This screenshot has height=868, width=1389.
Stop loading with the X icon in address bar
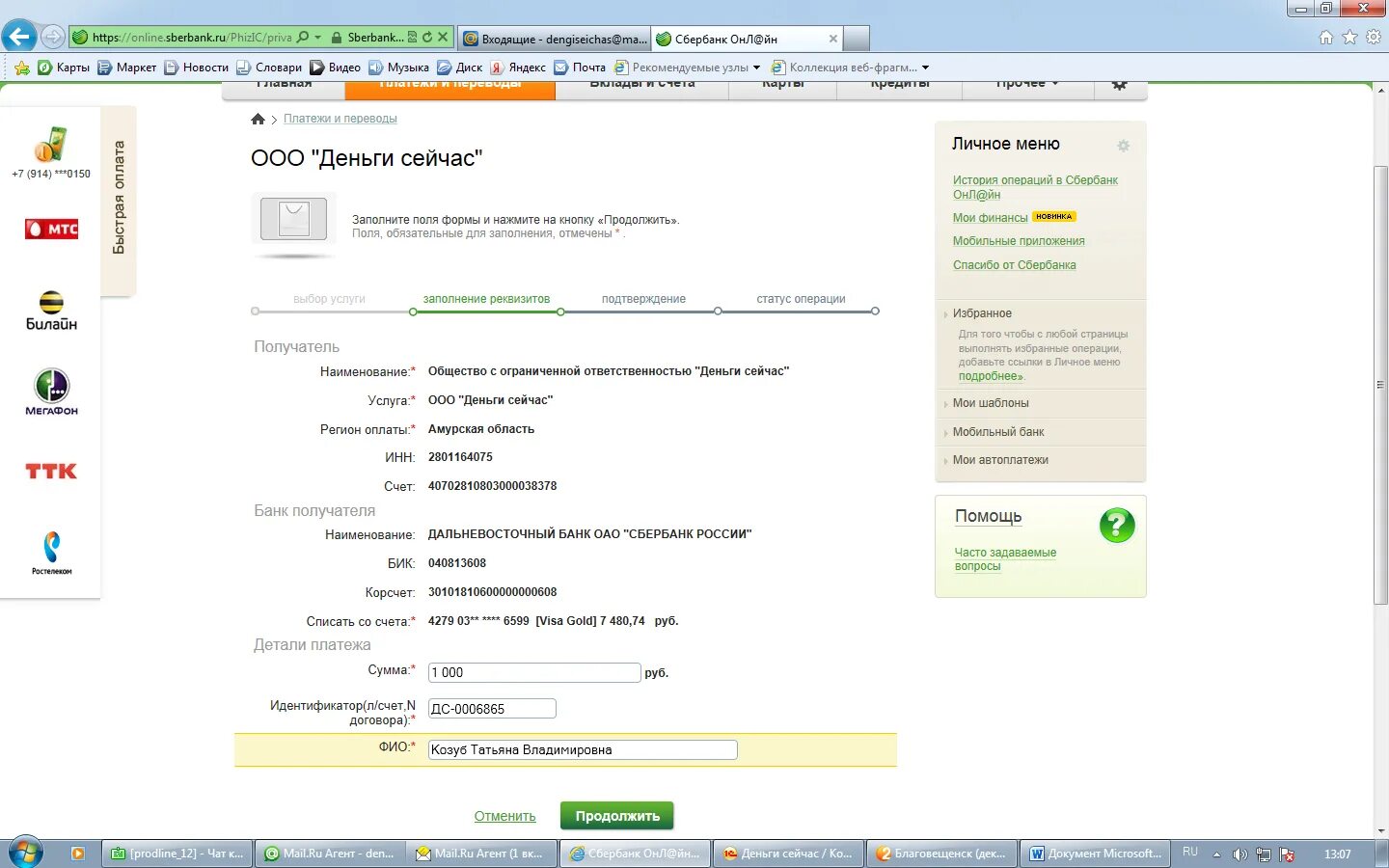443,38
